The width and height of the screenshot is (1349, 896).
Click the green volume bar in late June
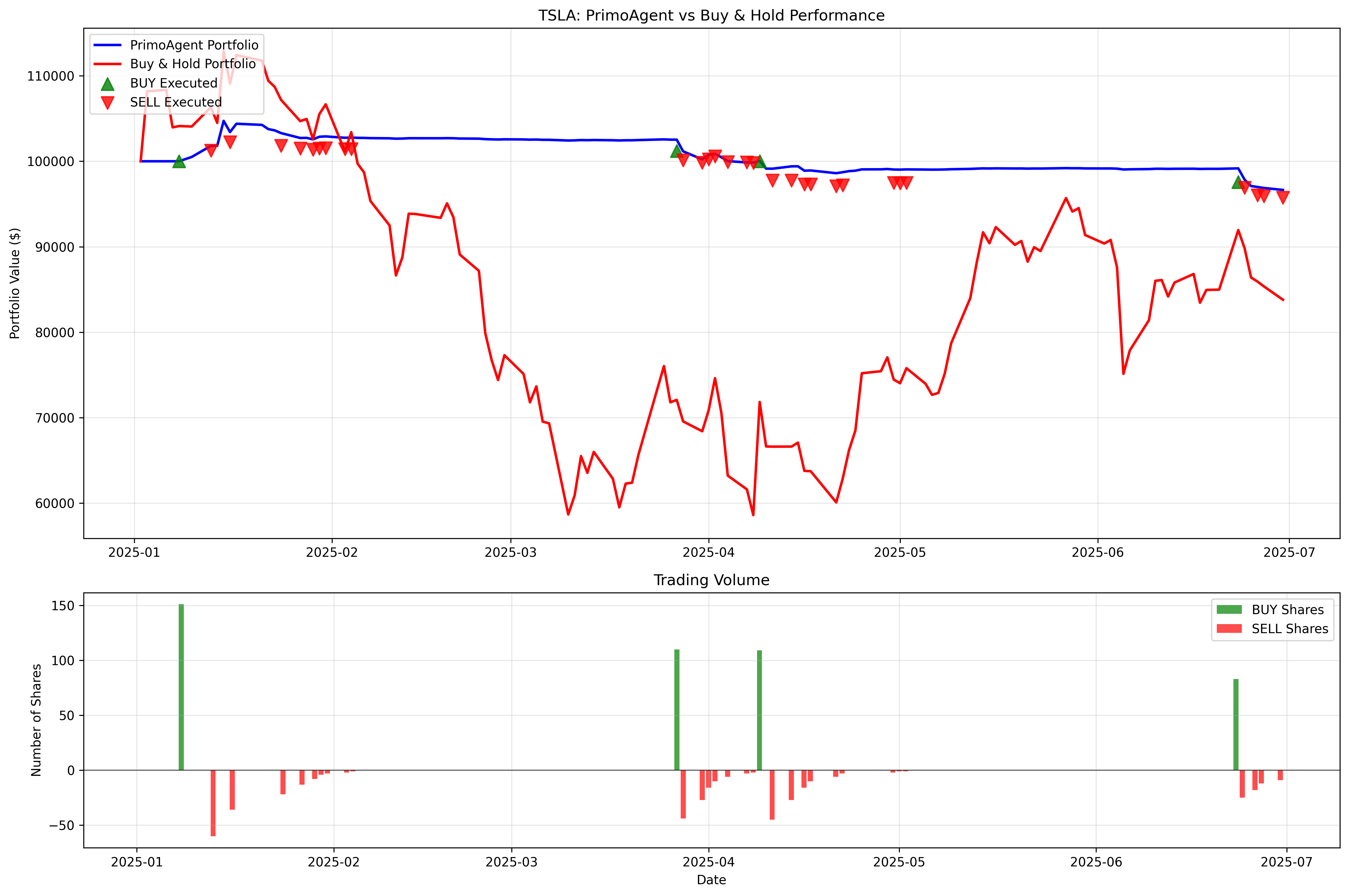click(x=1236, y=724)
